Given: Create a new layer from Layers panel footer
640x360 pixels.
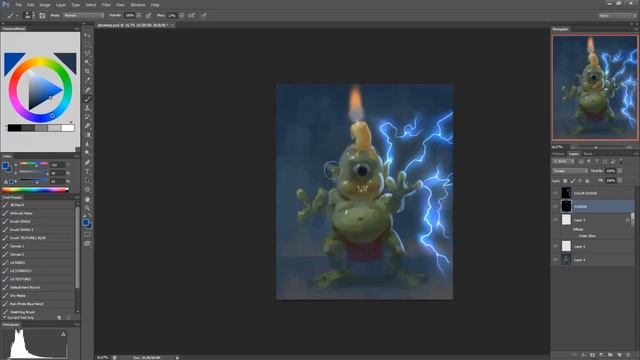Looking at the screenshot, I should coord(620,356).
